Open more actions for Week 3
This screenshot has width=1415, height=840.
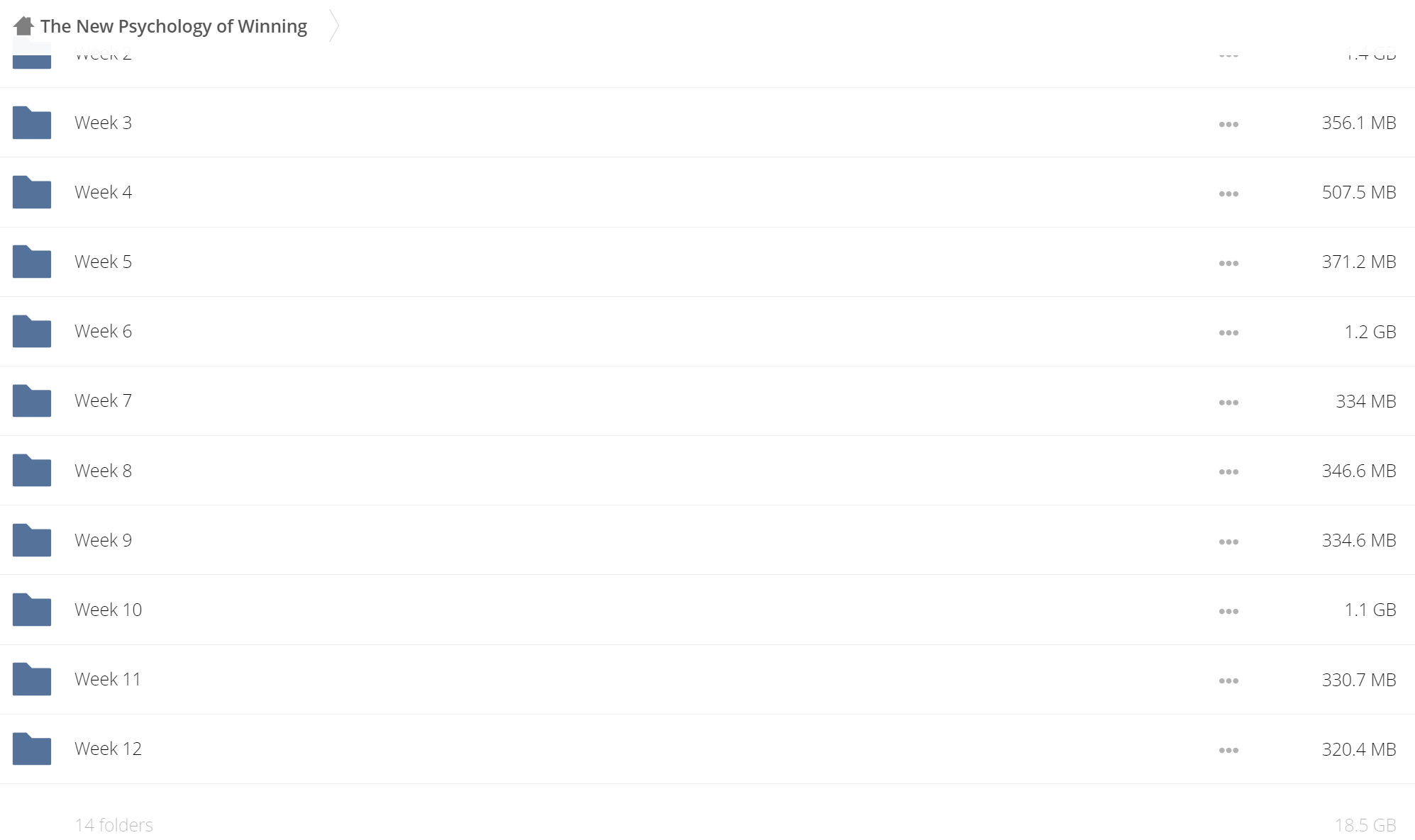coord(1228,124)
